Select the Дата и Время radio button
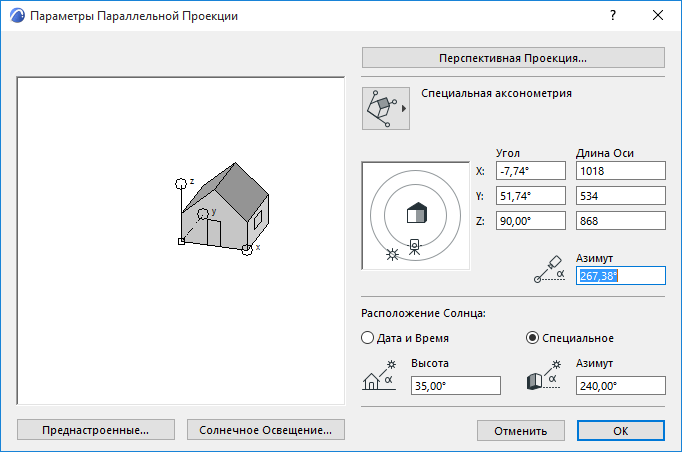The height and width of the screenshot is (452, 682). coord(368,338)
